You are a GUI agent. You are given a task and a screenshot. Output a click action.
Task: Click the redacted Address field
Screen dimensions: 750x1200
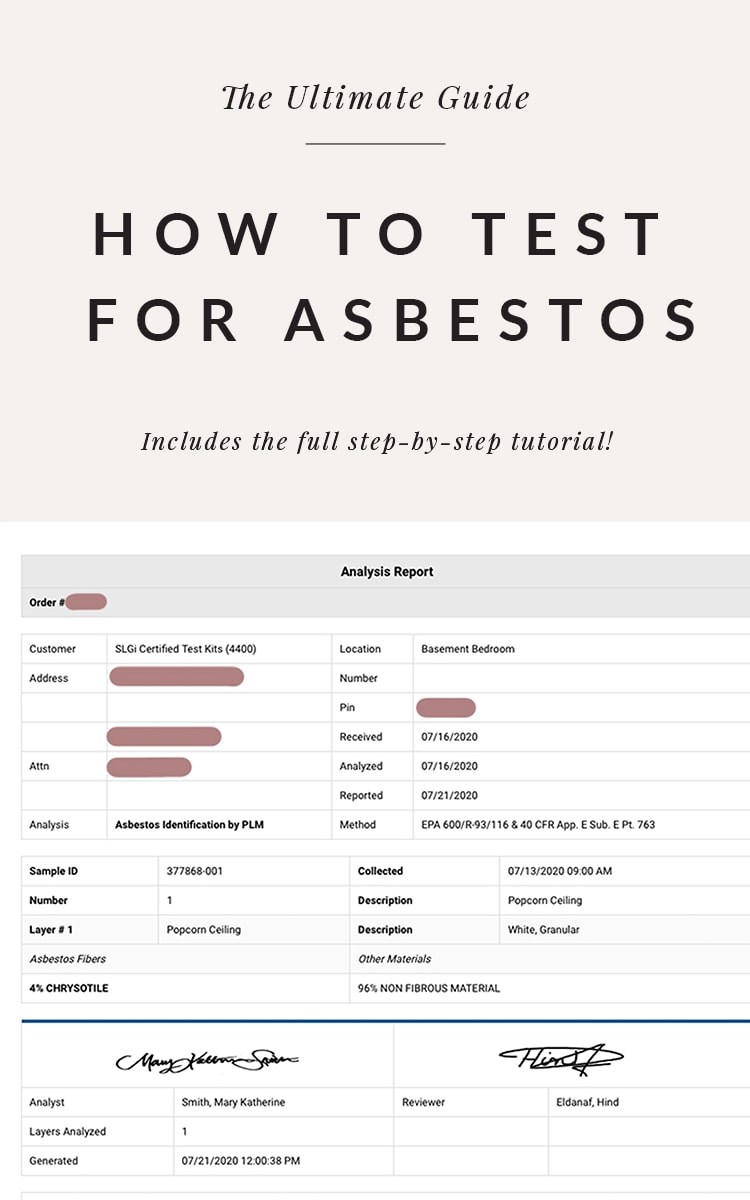tap(176, 677)
